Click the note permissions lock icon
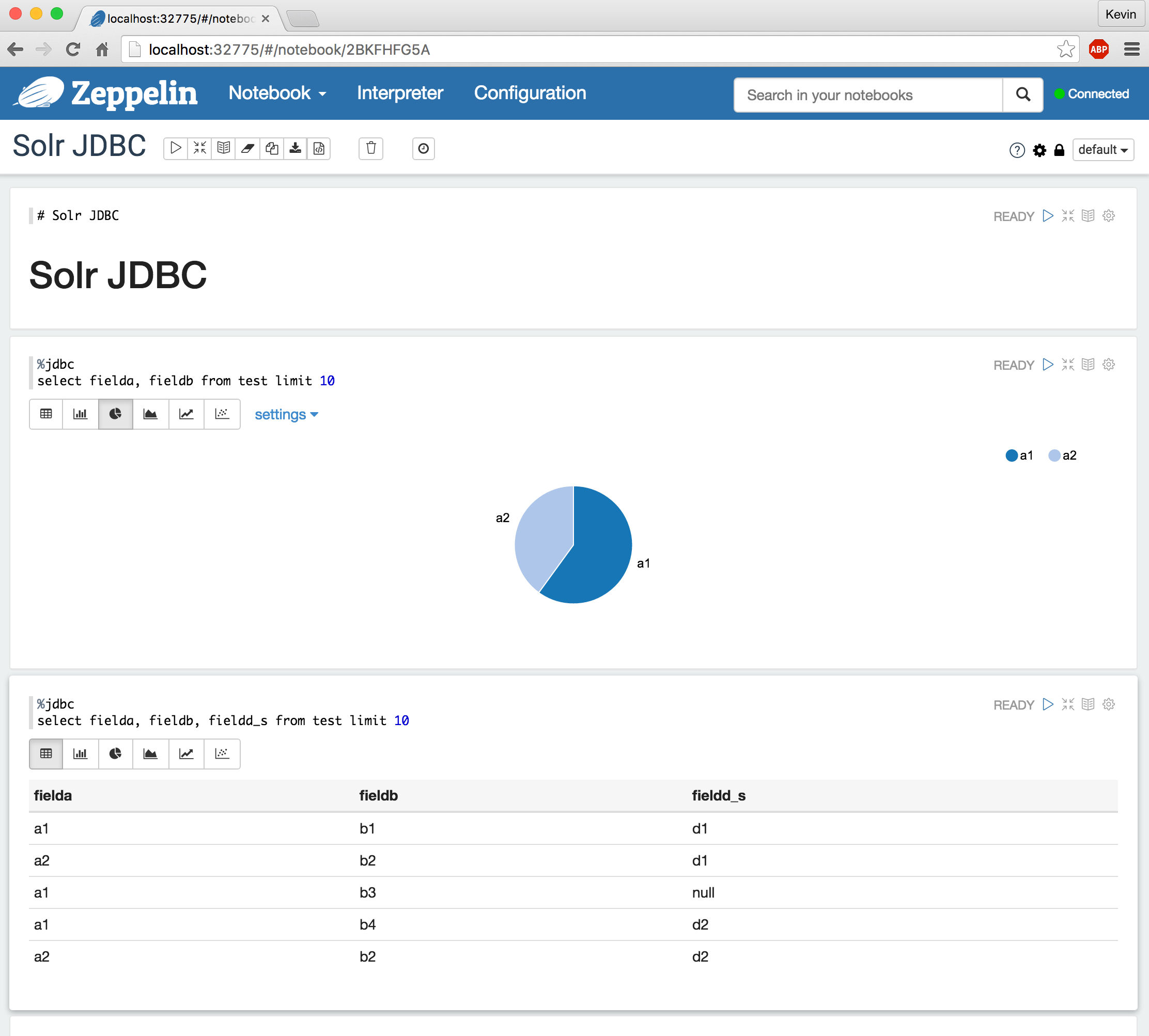 pyautogui.click(x=1059, y=150)
